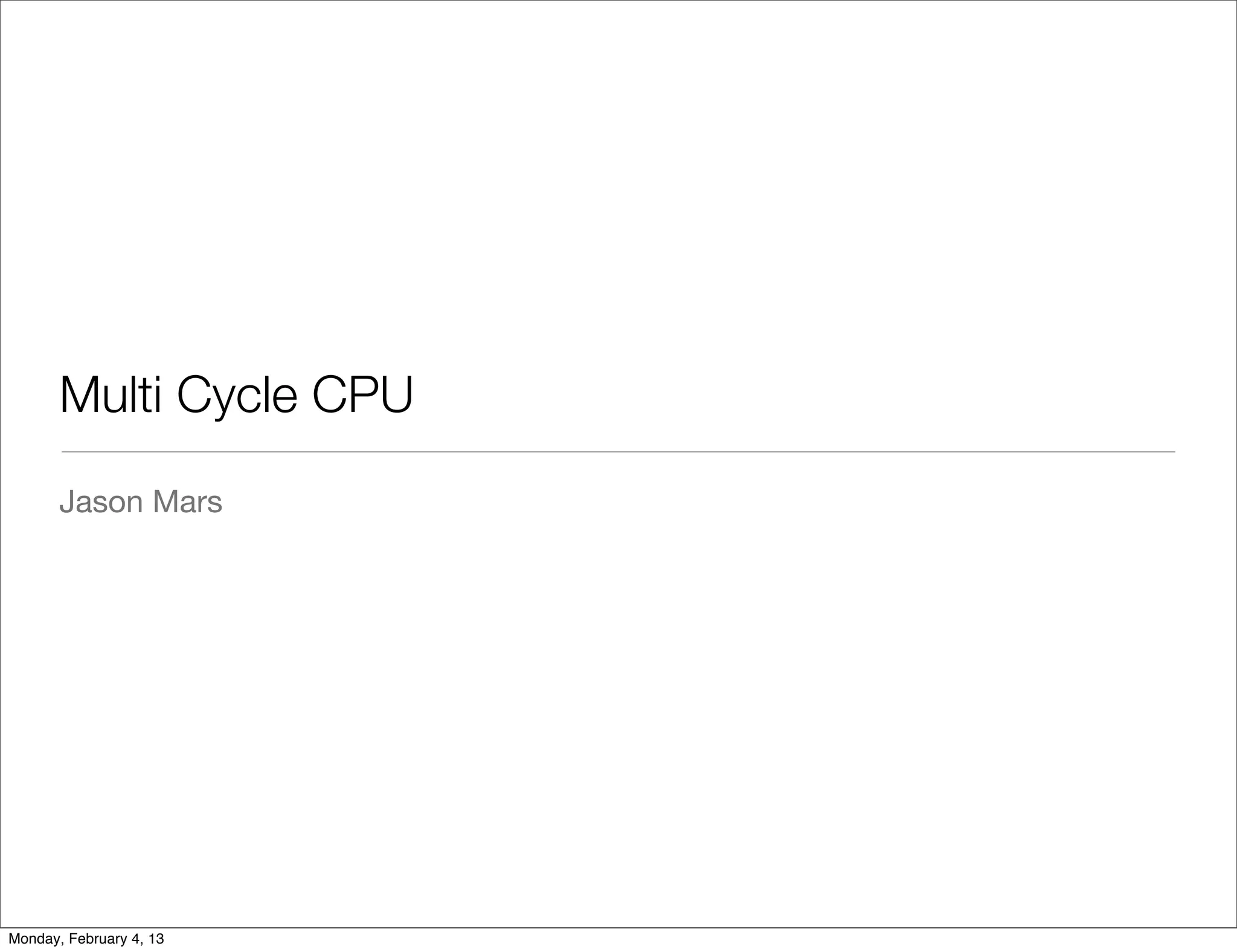1237x952 pixels.
Task: Click the slide's bottom border line
Action: [618, 927]
